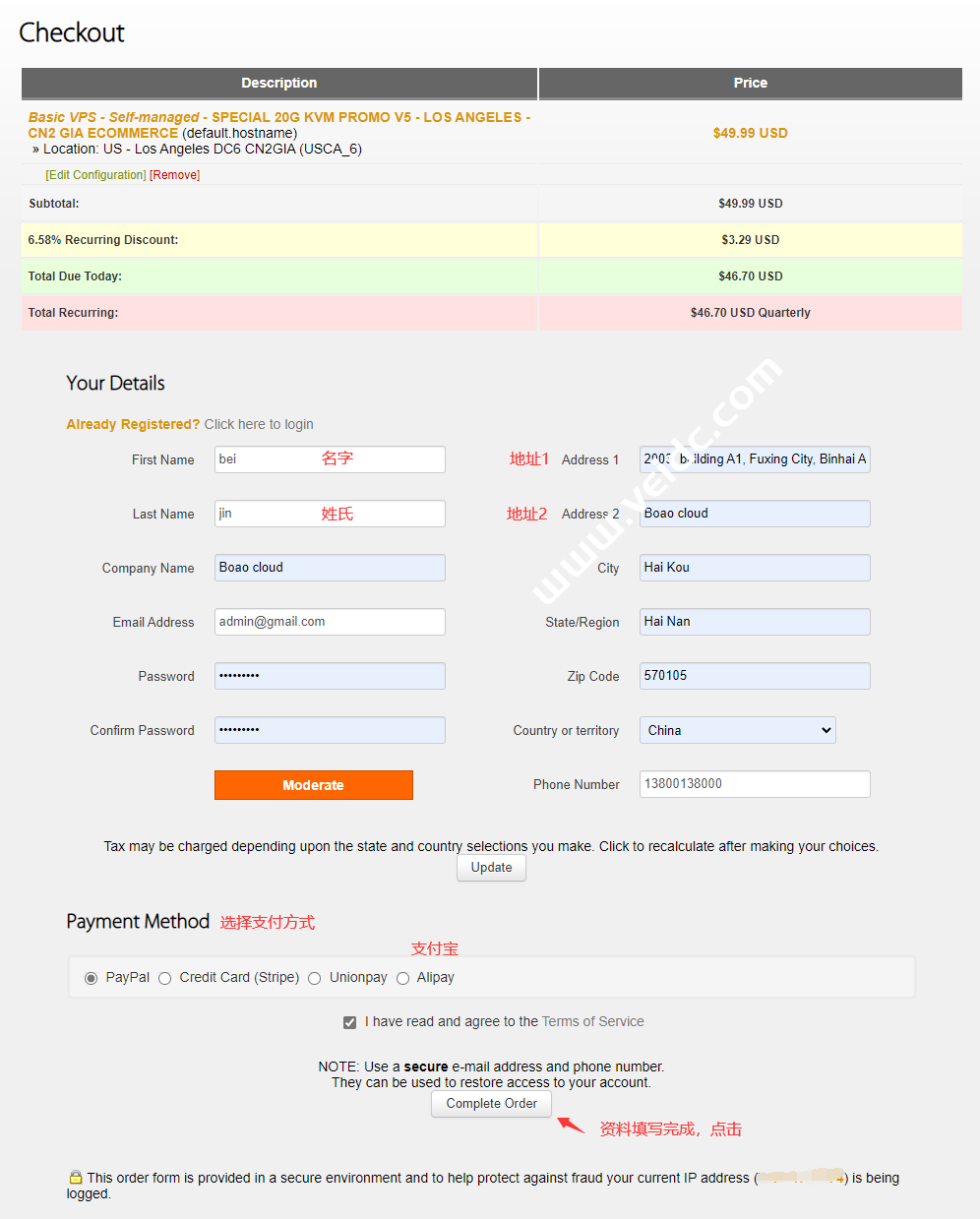This screenshot has height=1219, width=980.
Task: Click the Payment Method heading
Action: pos(138,922)
